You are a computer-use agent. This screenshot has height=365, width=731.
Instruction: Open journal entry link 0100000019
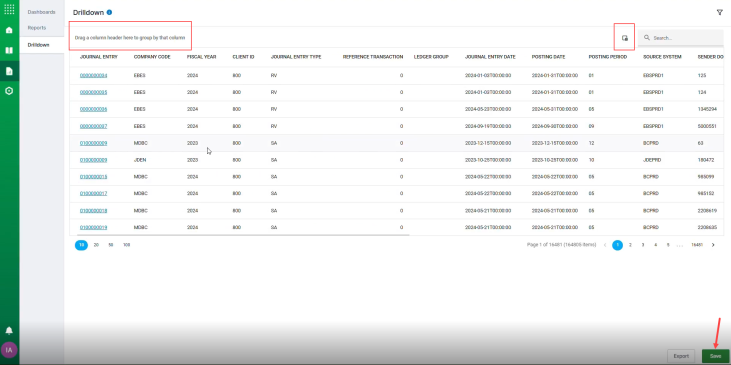(x=93, y=227)
